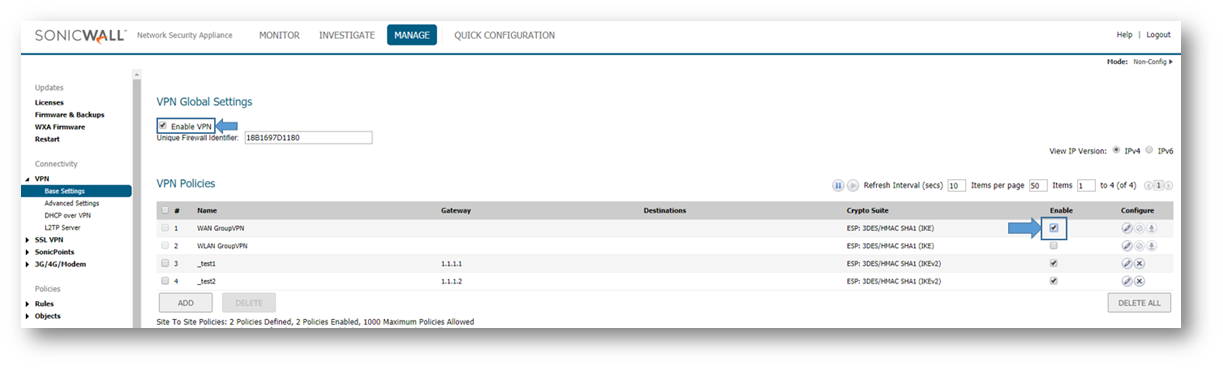Choose IPv4 view radio button

(x=1116, y=150)
